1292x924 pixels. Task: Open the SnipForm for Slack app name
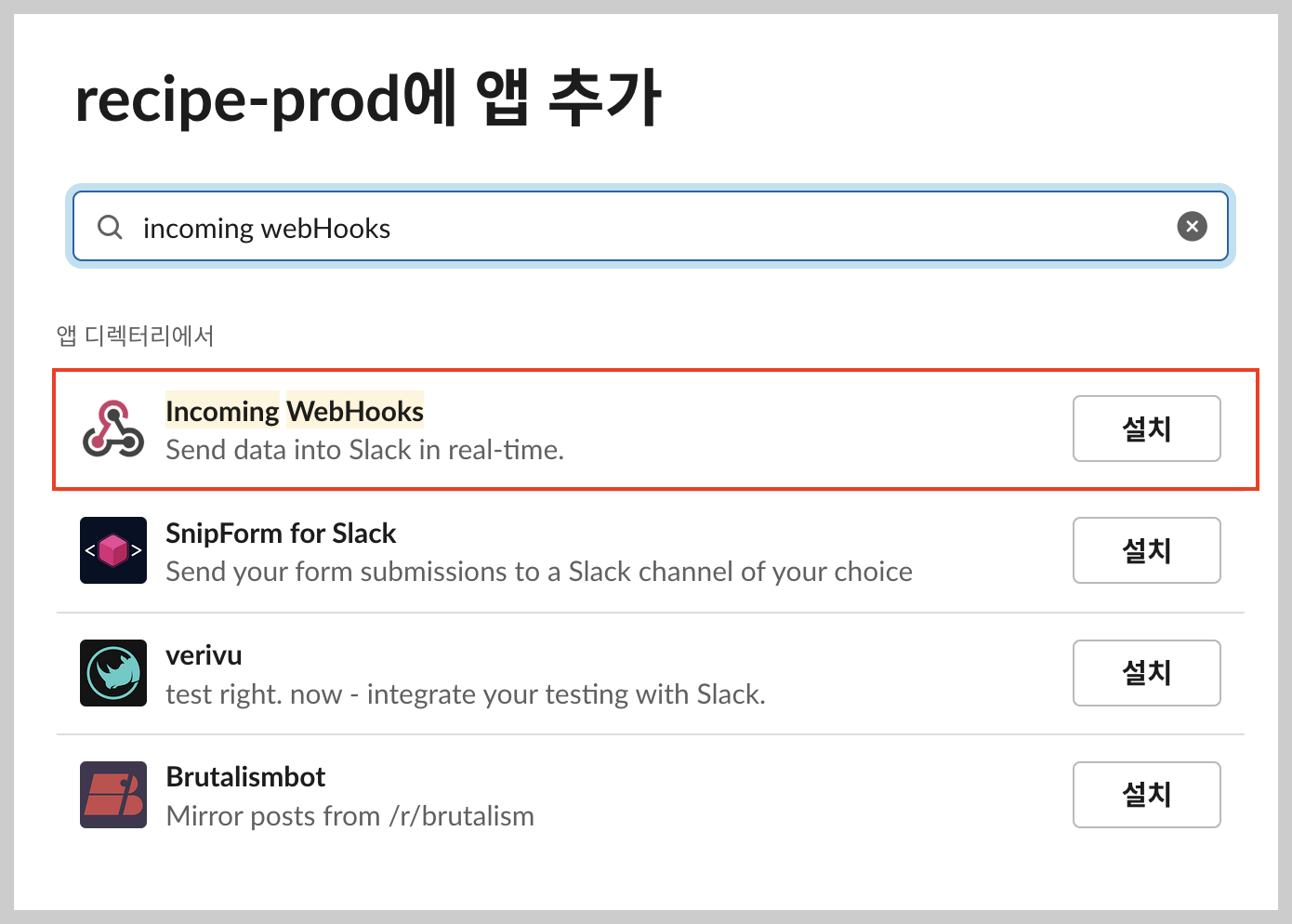[x=280, y=534]
